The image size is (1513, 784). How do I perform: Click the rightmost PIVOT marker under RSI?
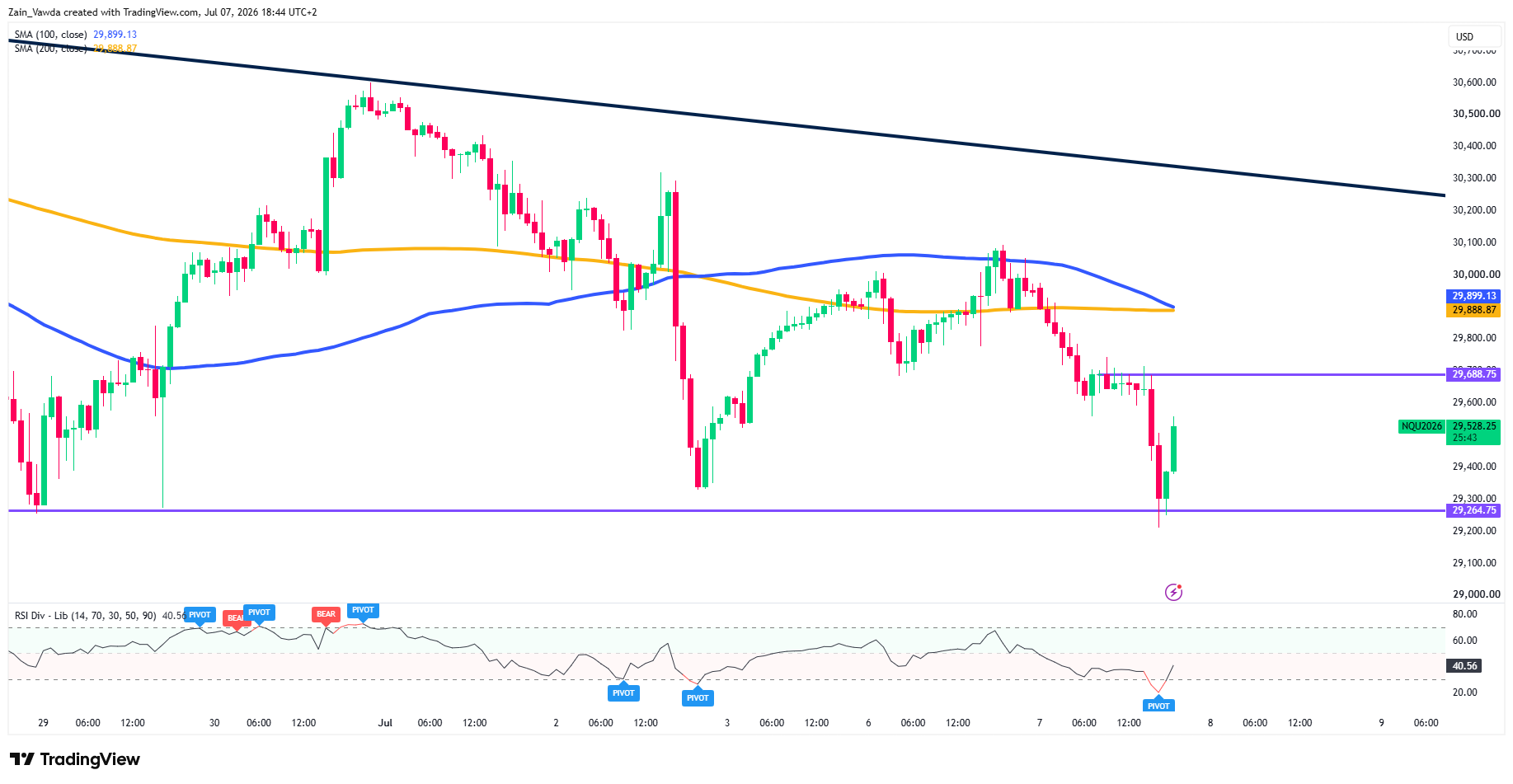(x=1158, y=705)
